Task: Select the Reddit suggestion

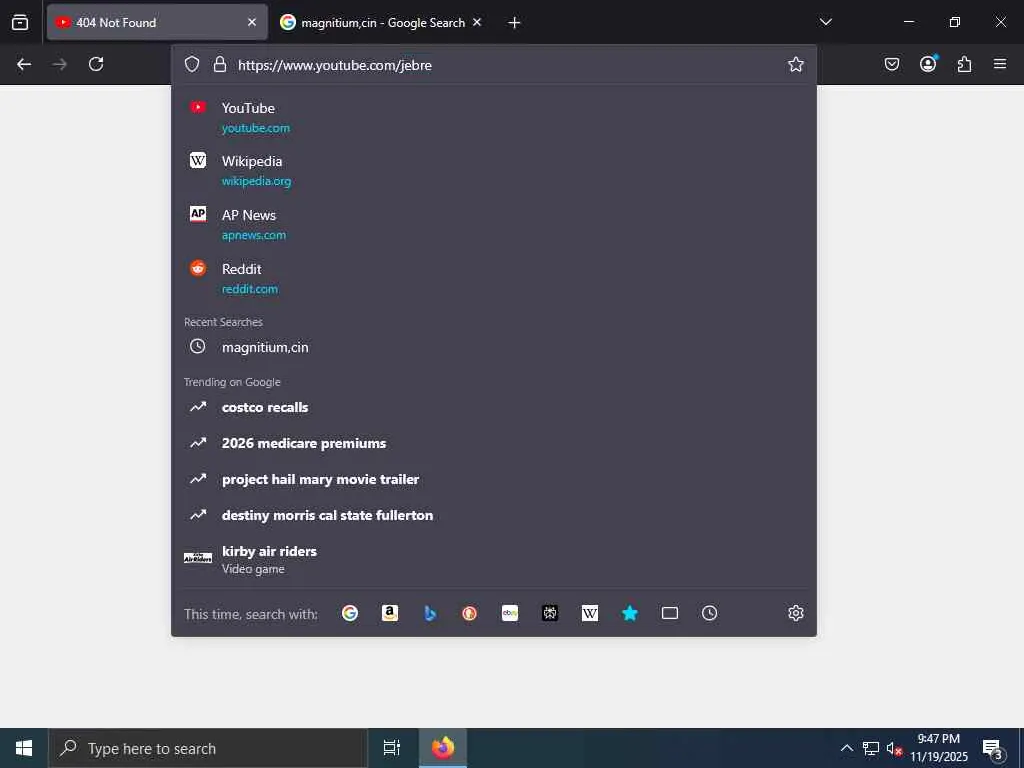Action: point(494,279)
